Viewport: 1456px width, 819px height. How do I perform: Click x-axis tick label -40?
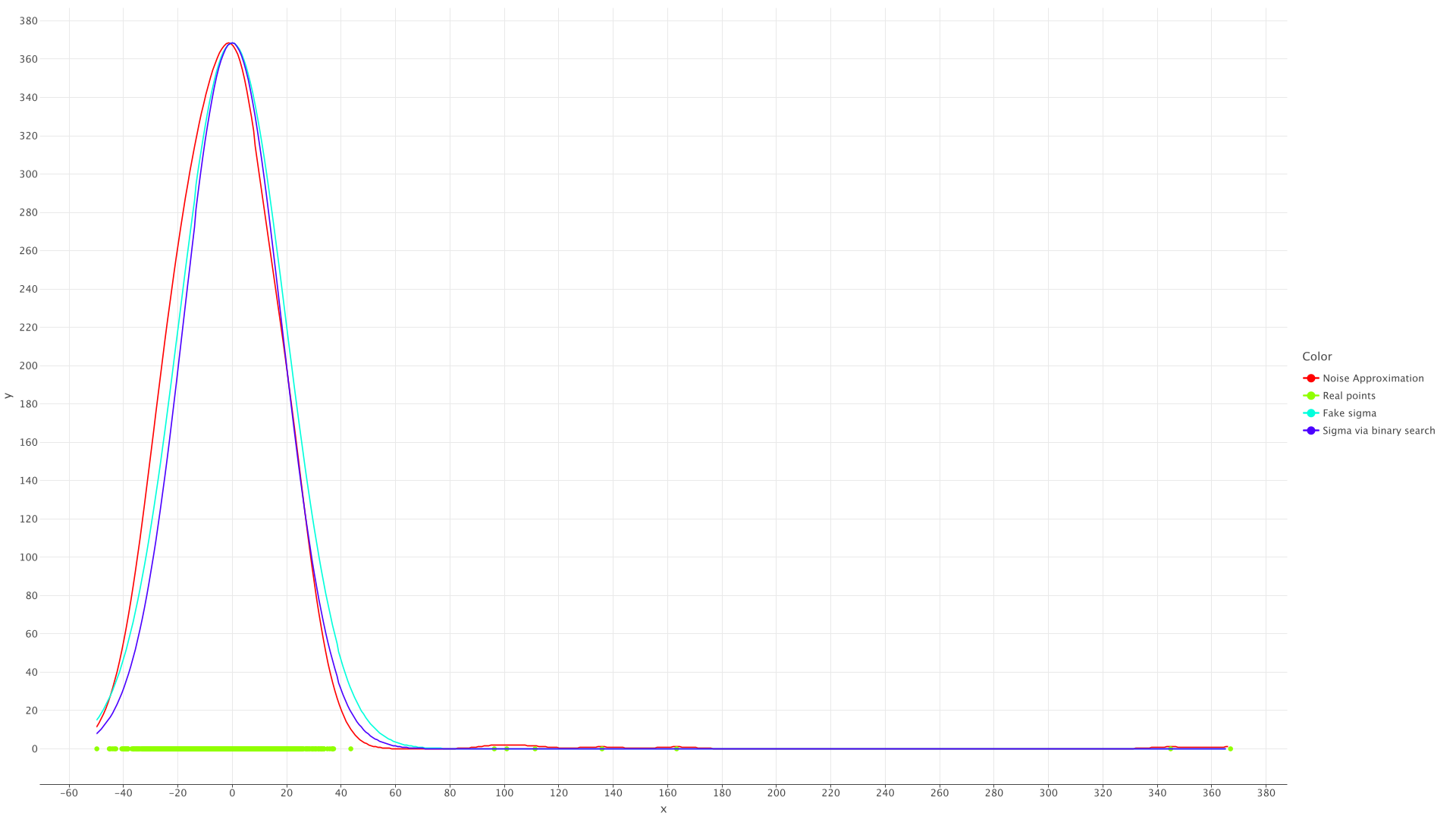124,793
